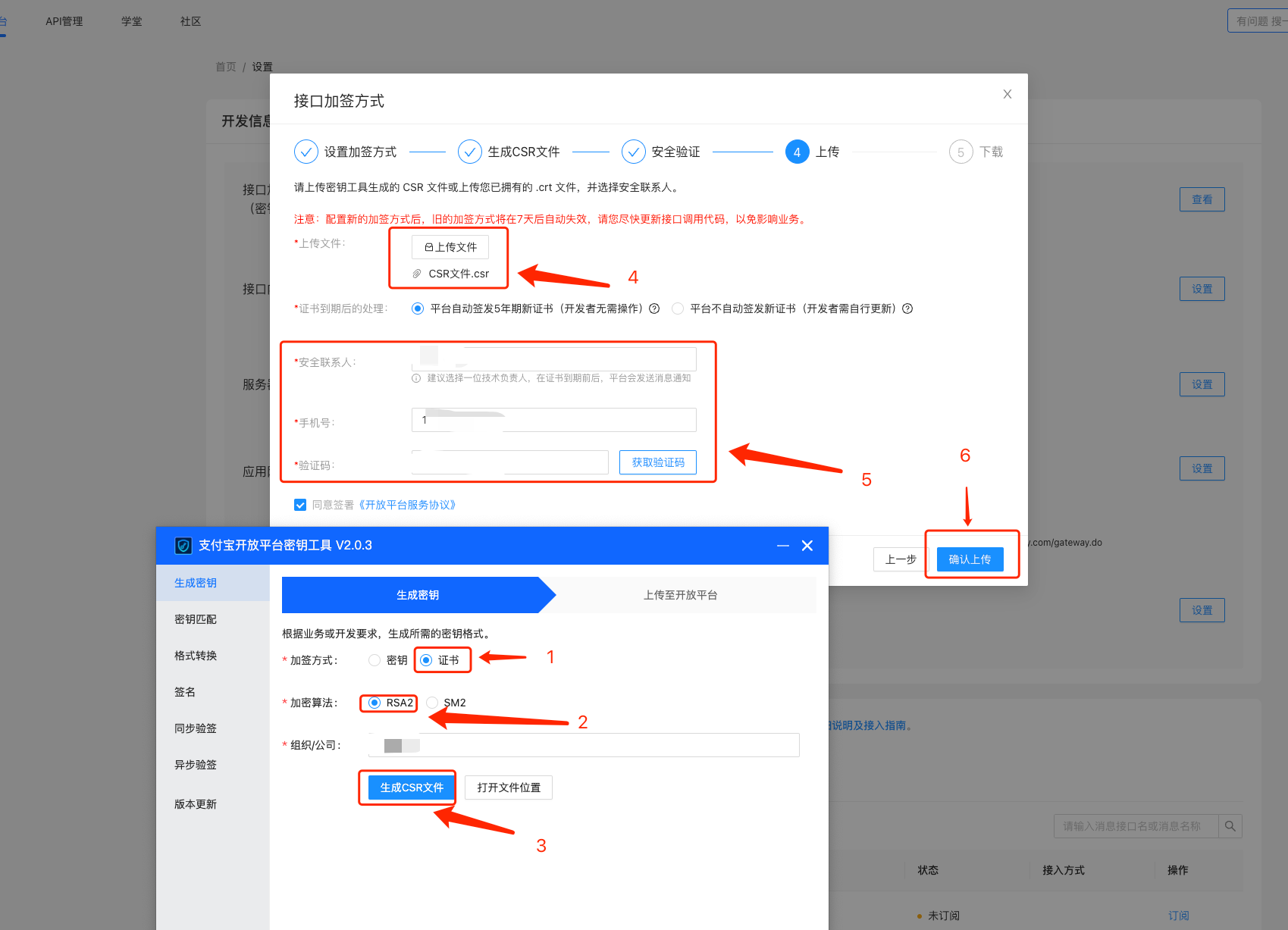Choose RSA2 encryption algorithm
Screen dimensions: 1288x930
[374, 703]
